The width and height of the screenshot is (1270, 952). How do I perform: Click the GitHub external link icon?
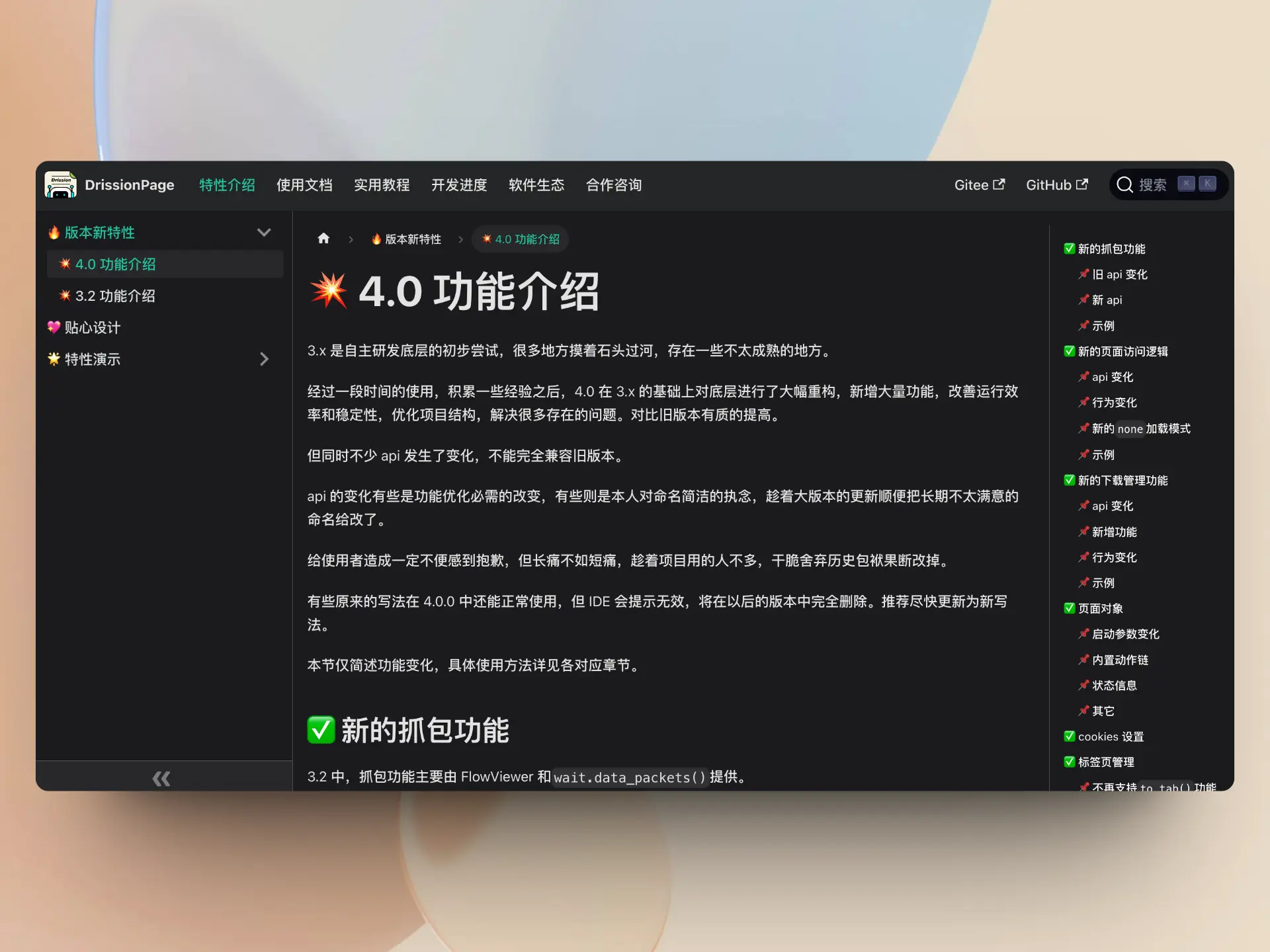pyautogui.click(x=1081, y=184)
